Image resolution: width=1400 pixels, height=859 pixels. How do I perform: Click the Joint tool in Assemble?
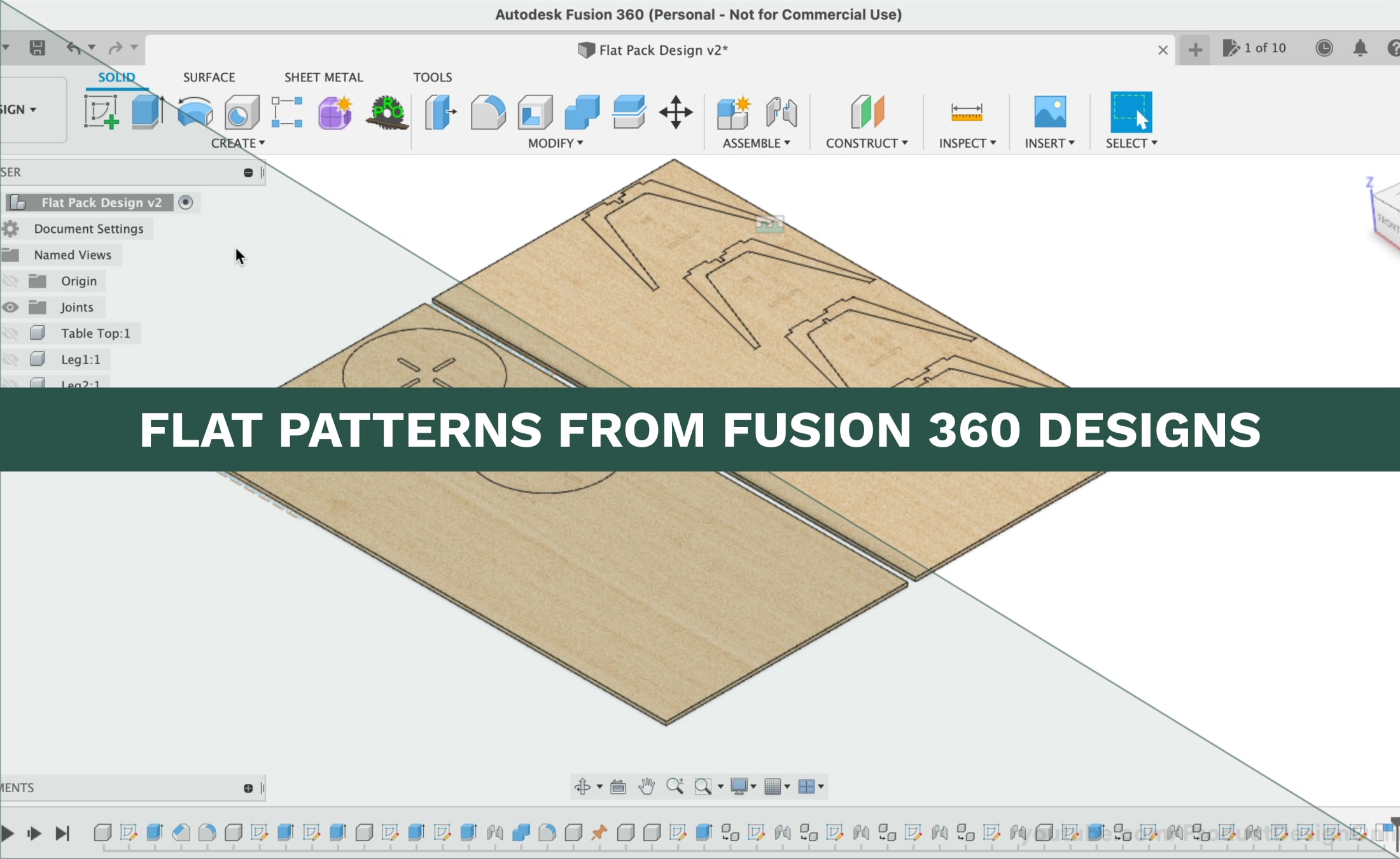(781, 113)
